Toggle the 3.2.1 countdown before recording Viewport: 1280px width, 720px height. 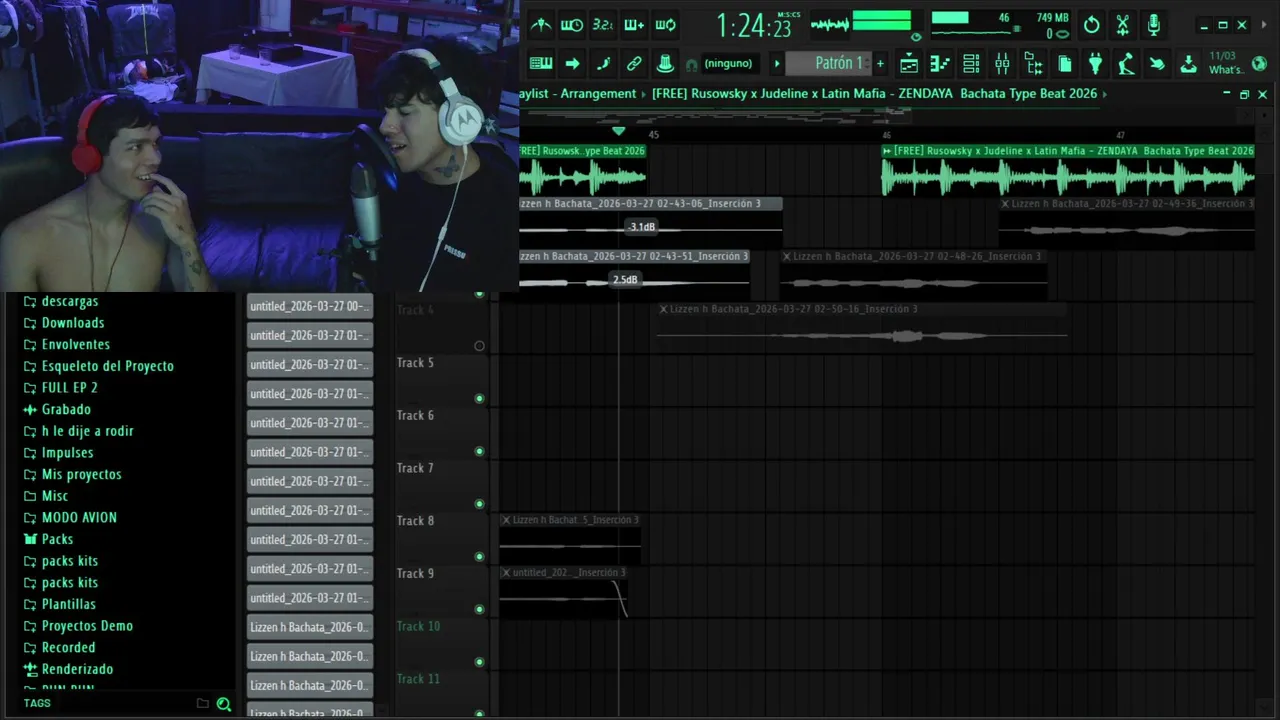pos(603,25)
